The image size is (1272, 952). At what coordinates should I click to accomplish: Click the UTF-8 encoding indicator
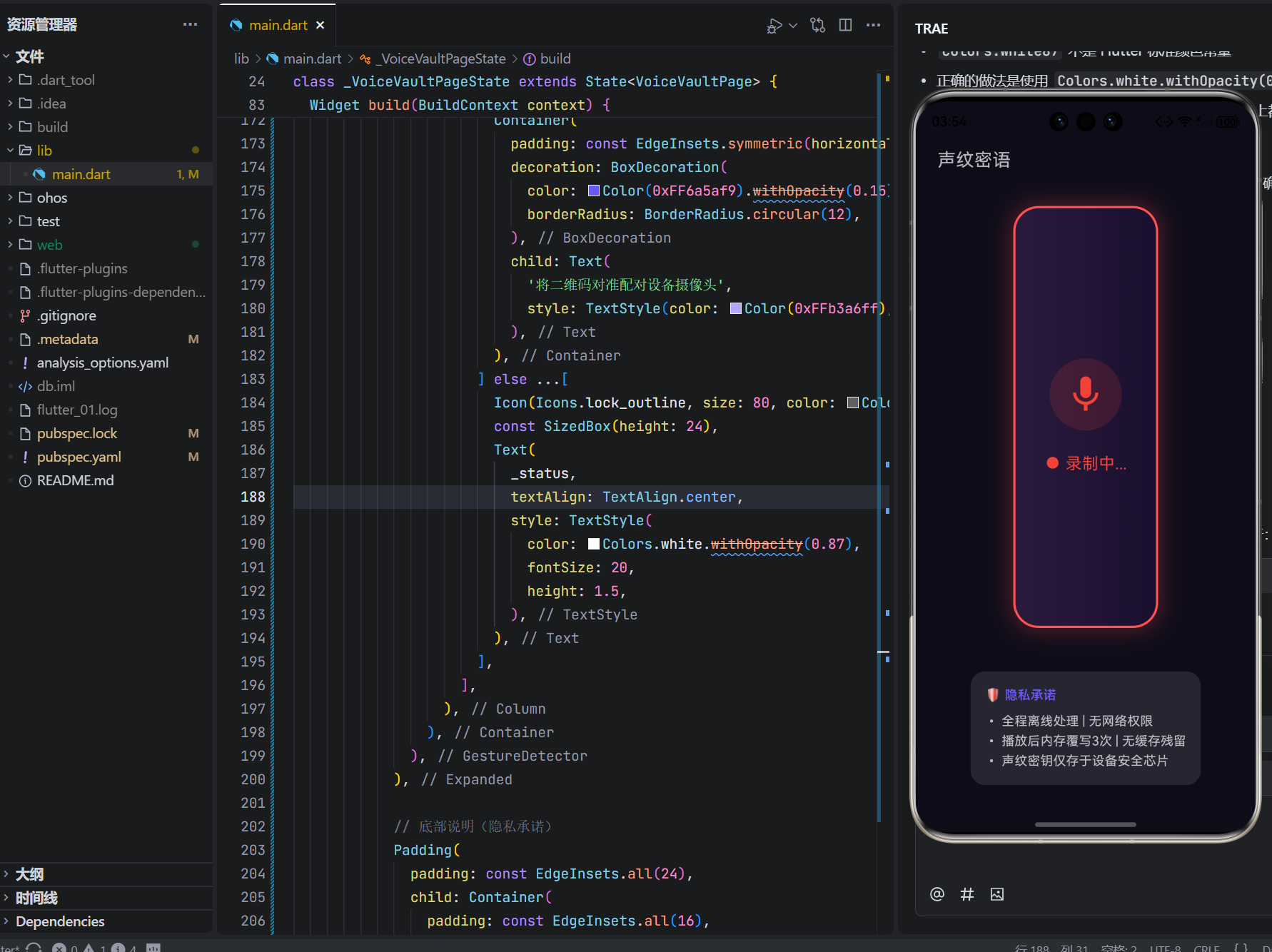(x=1165, y=948)
